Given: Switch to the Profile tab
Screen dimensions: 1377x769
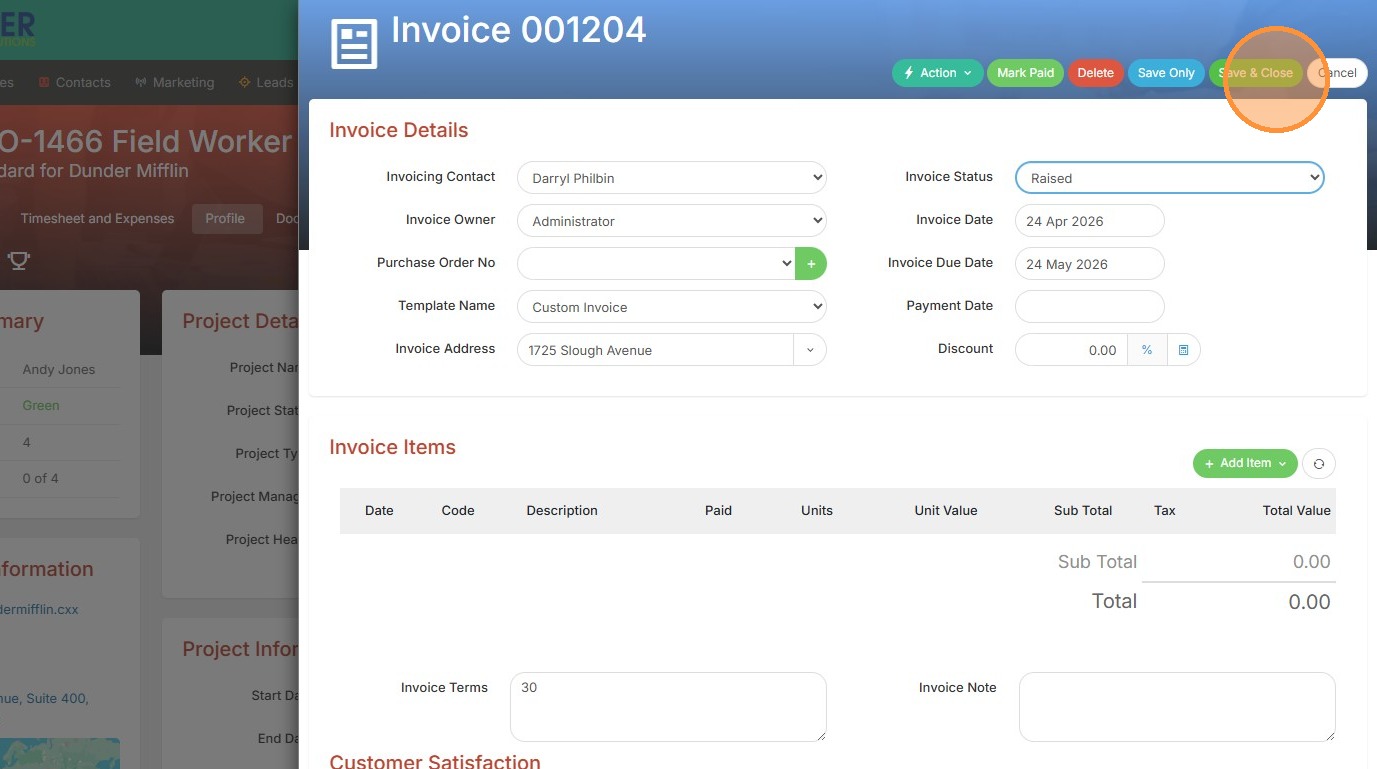Looking at the screenshot, I should point(225,218).
